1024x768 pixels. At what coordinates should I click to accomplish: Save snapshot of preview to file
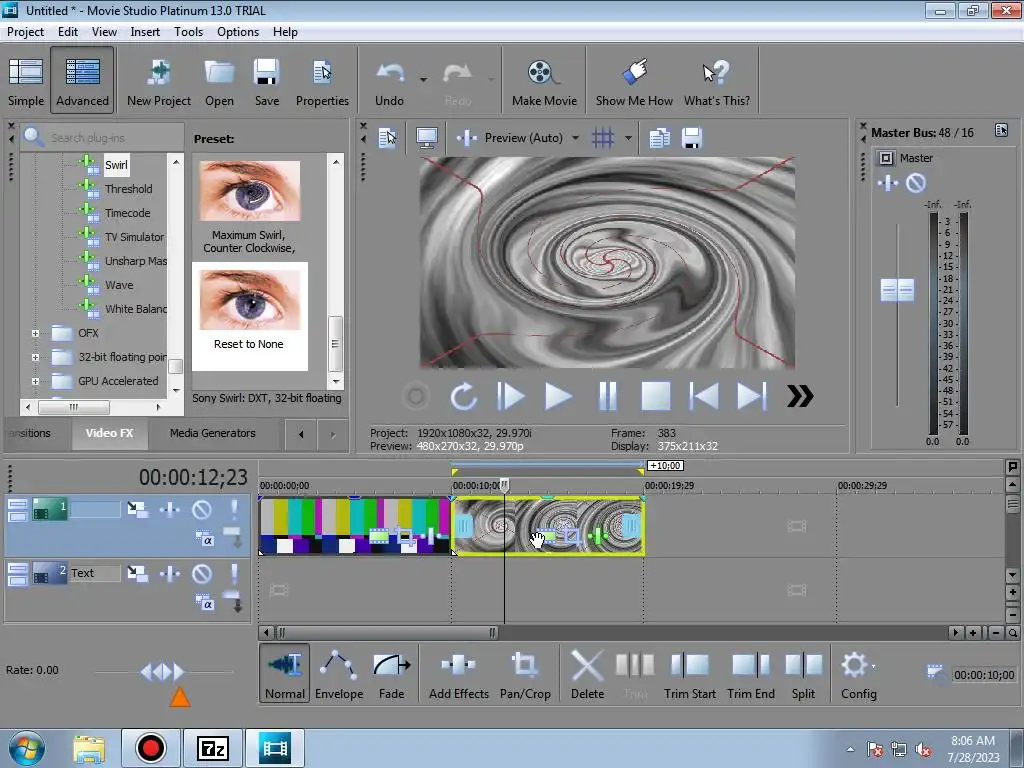(691, 138)
